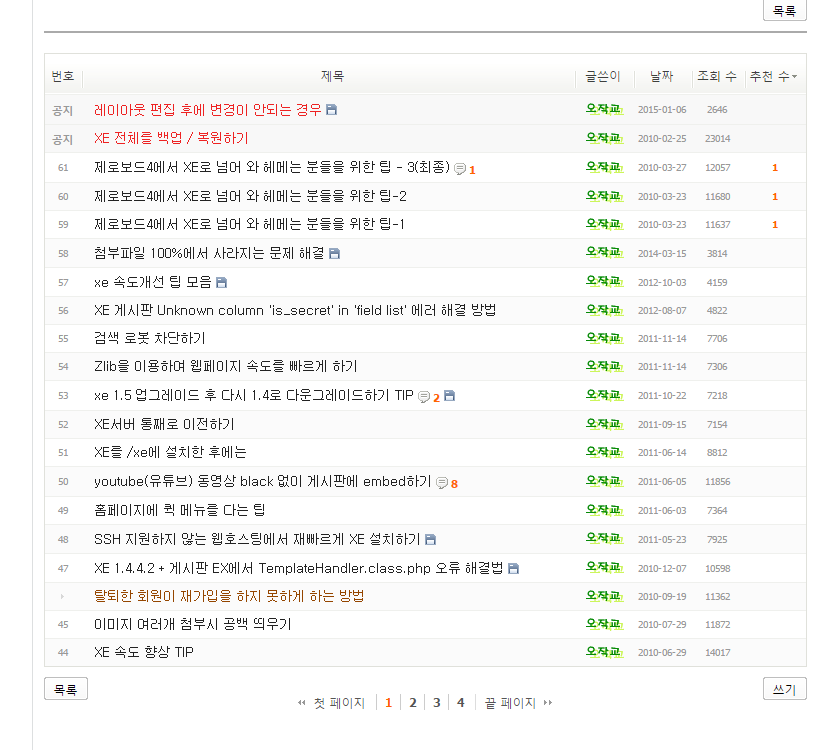820x750 pixels.
Task: Sort by the '추천 수' column arrow
Action: pyautogui.click(x=794, y=77)
